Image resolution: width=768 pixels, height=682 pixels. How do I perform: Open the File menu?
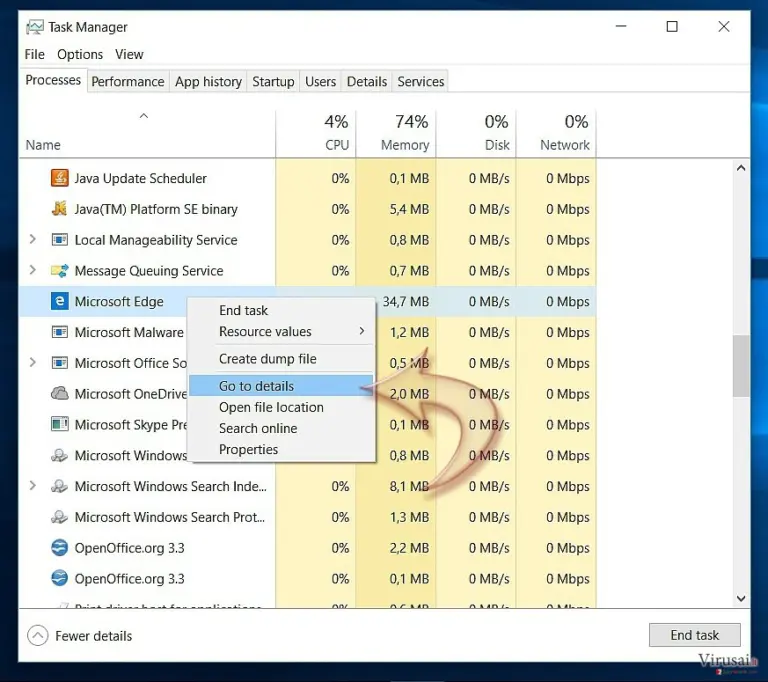click(34, 54)
